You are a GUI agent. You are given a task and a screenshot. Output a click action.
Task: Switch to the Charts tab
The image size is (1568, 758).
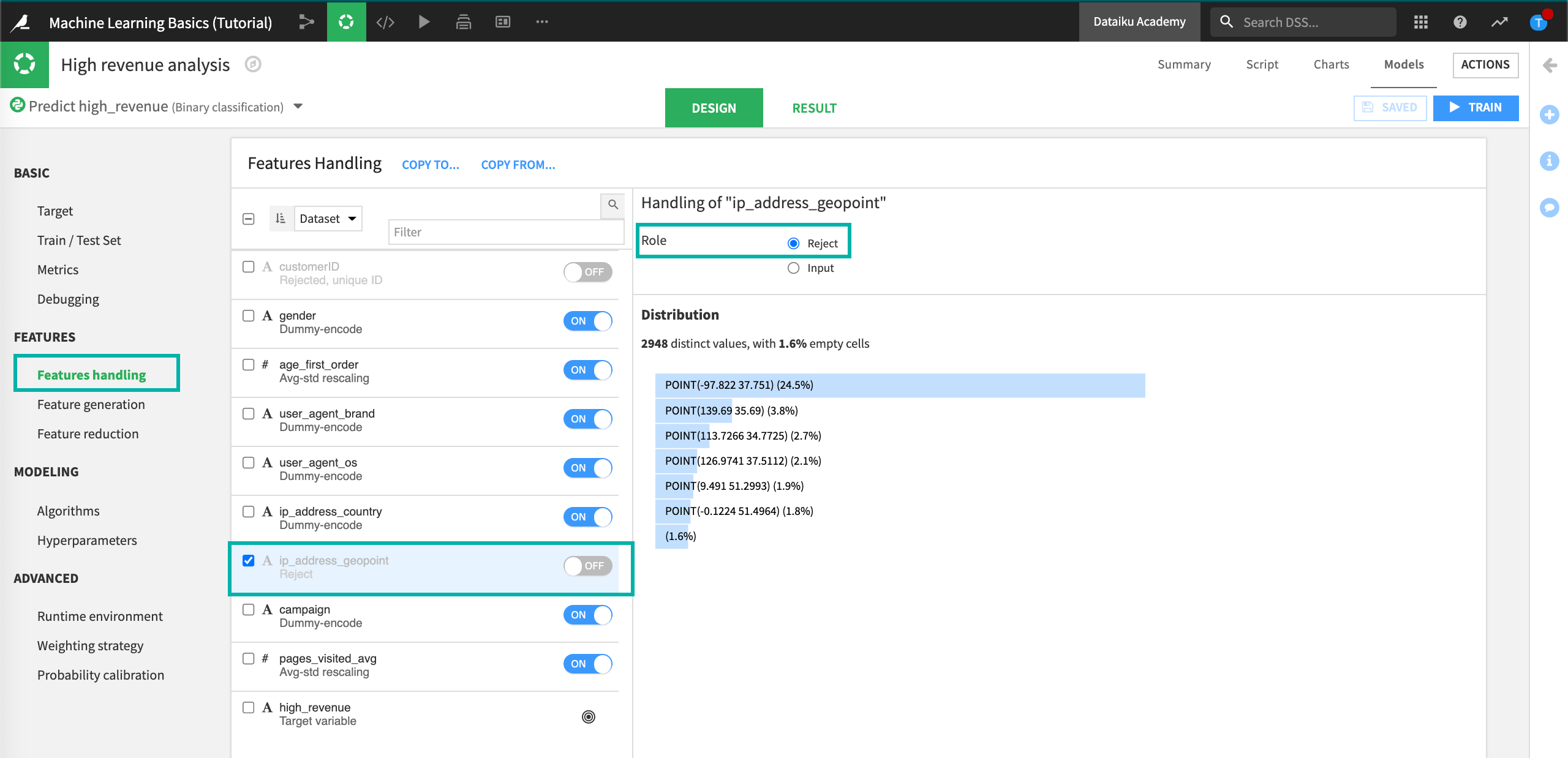1332,64
